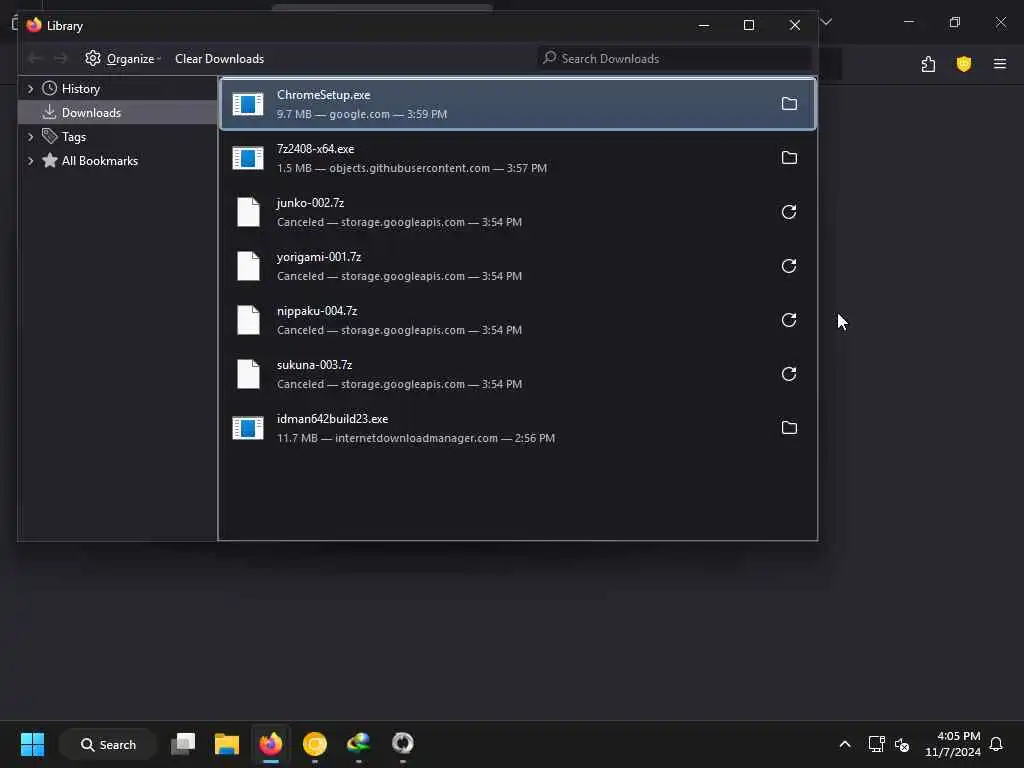The image size is (1024, 768).
Task: Click the grey circular taskbar app icon
Action: click(402, 744)
